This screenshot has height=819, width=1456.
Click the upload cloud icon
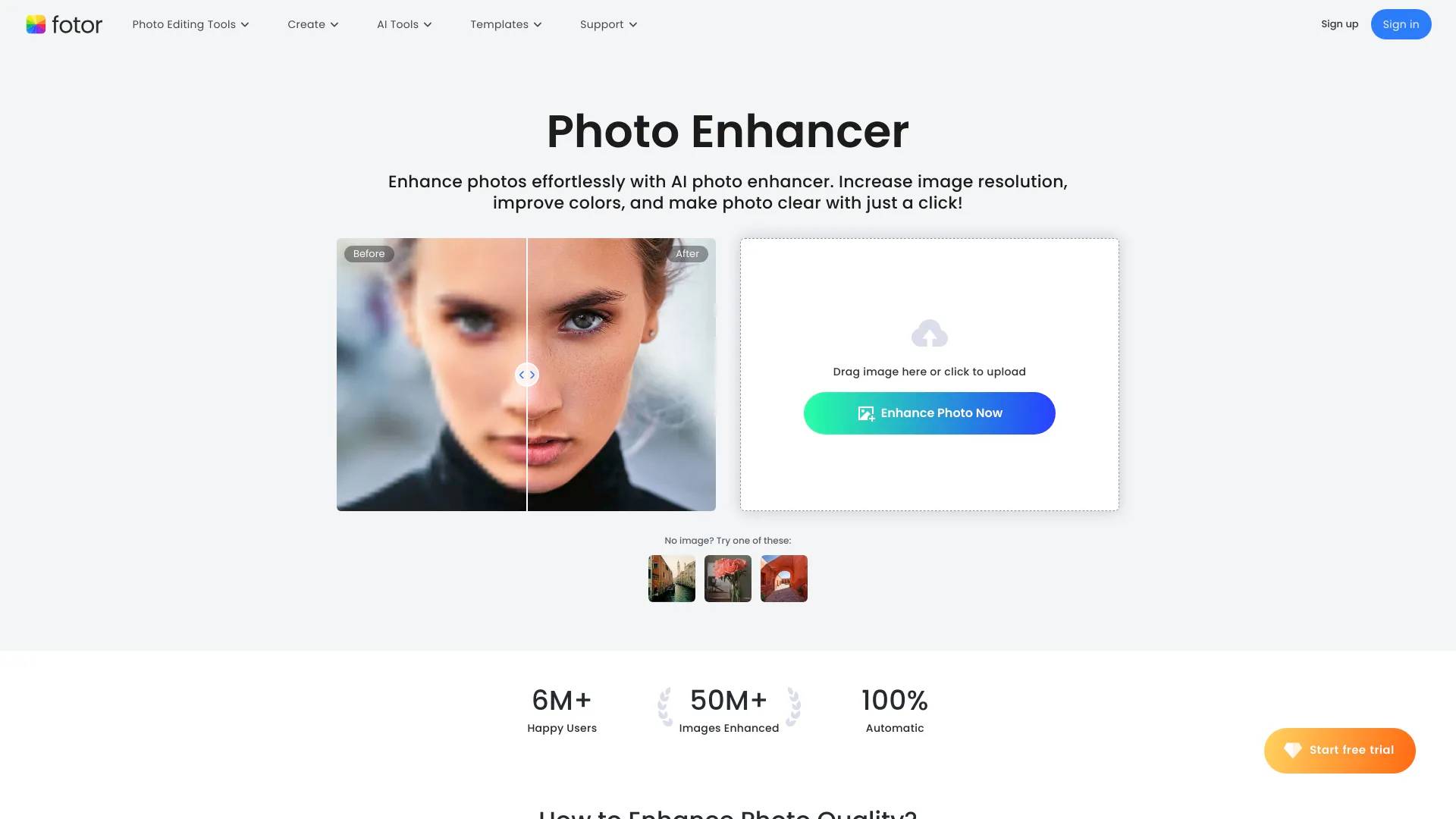click(929, 333)
